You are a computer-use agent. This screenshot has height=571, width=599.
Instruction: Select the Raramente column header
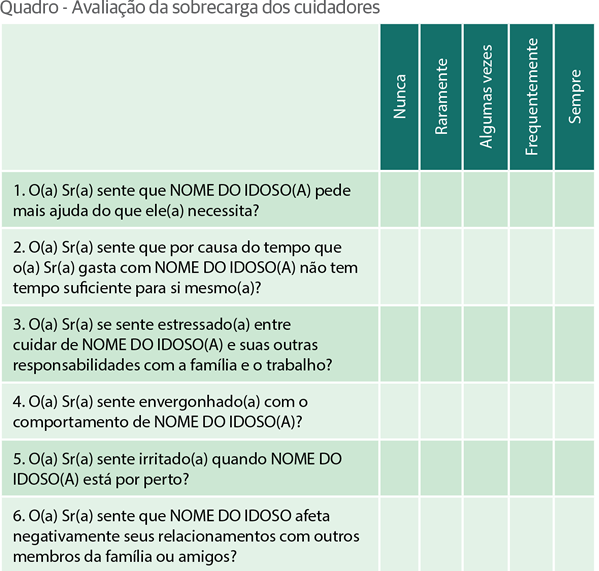click(x=441, y=97)
